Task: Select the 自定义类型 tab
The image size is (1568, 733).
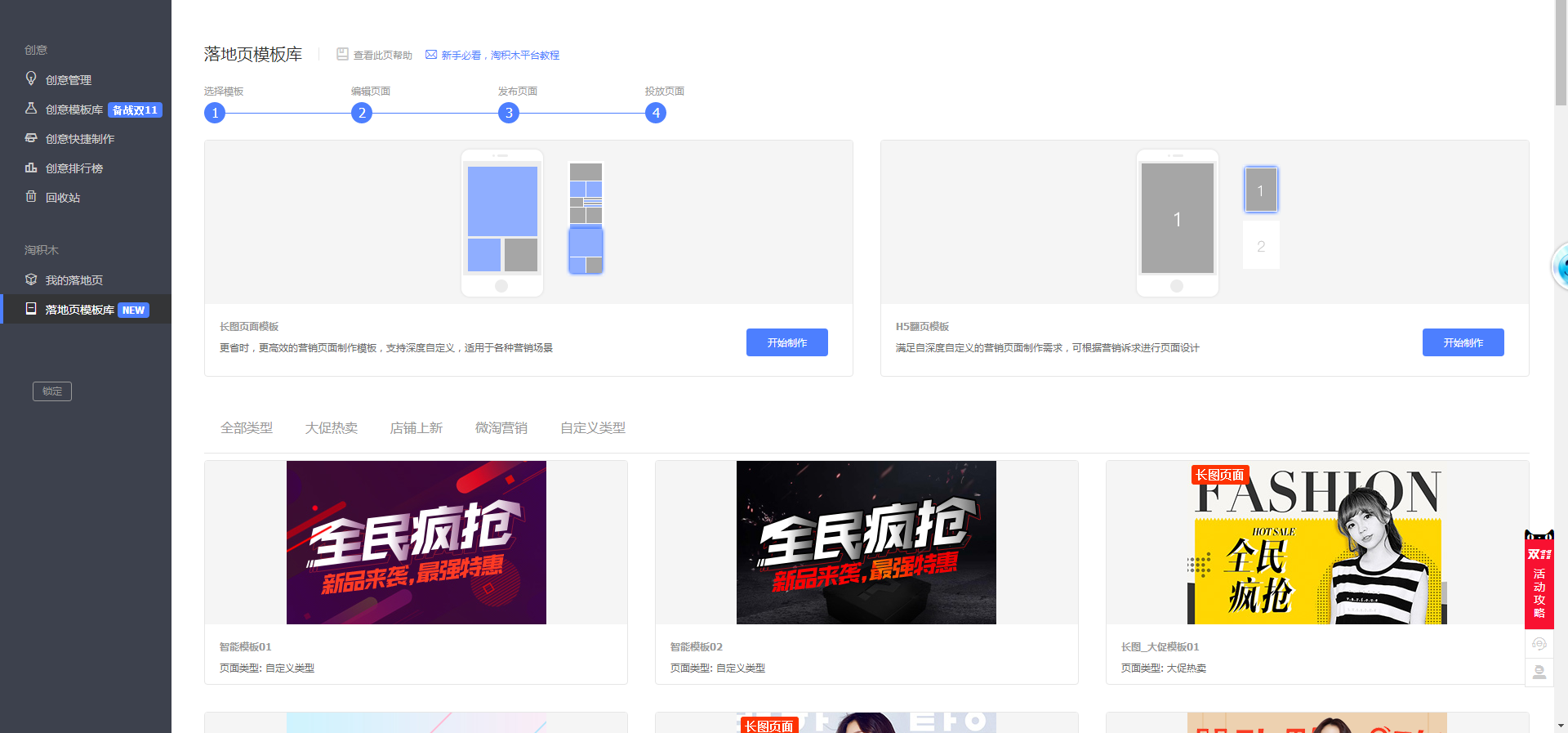Action: (593, 428)
